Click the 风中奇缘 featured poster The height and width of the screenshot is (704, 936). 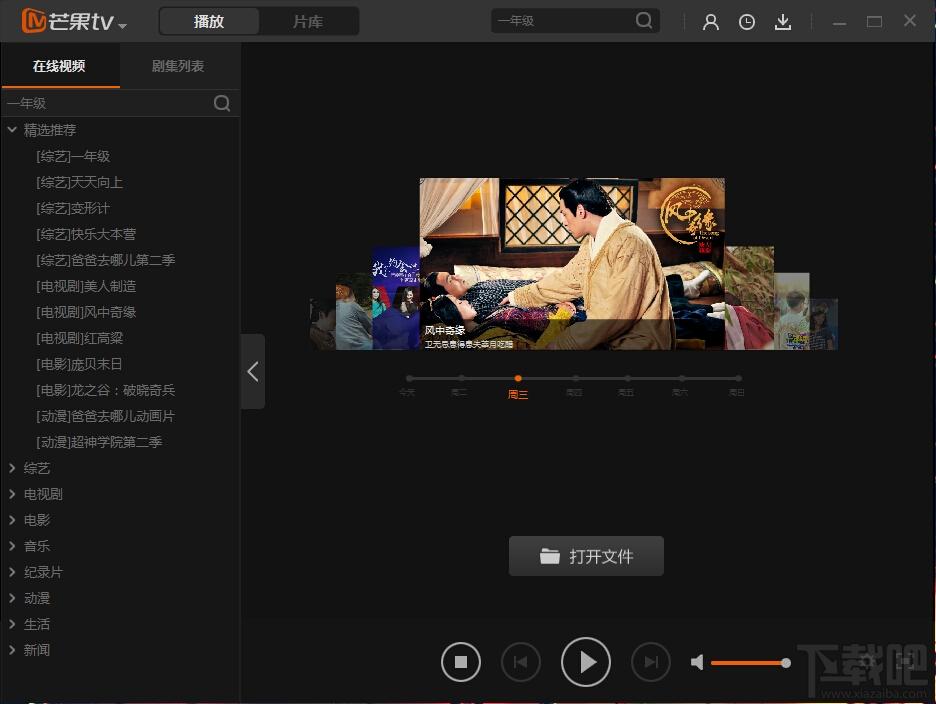pos(572,263)
